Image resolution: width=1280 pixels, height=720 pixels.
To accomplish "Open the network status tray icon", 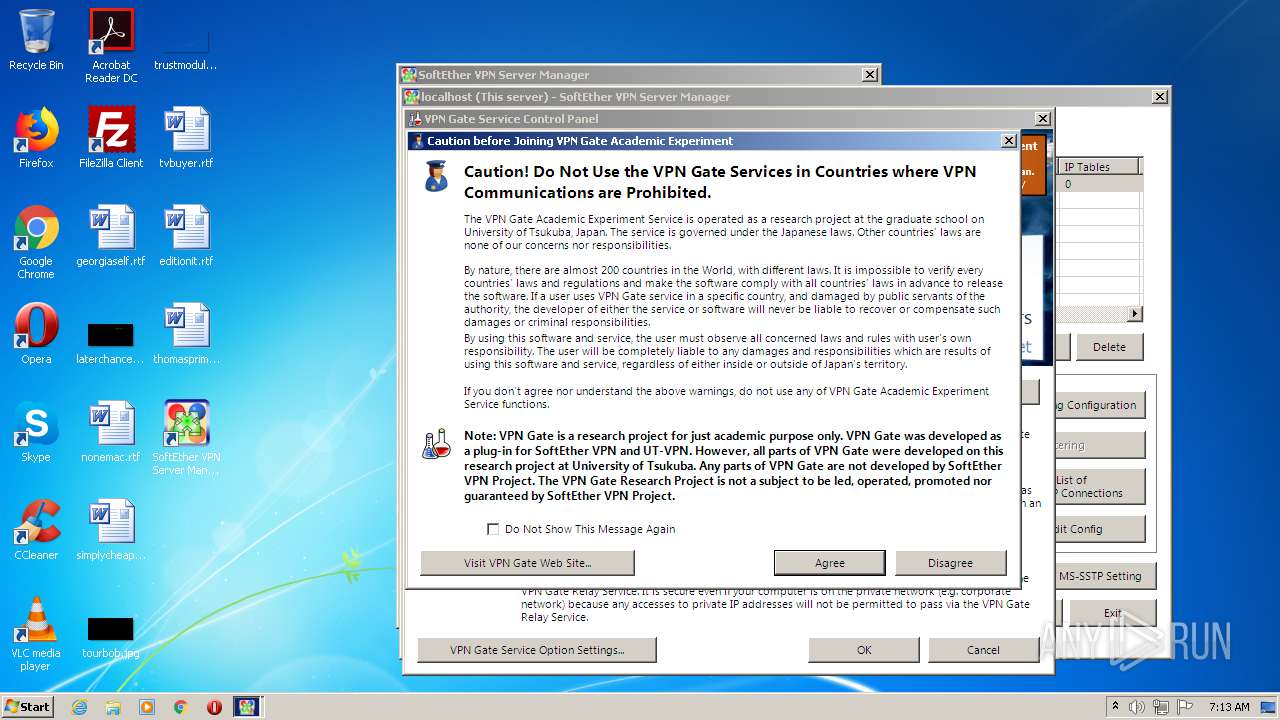I will pyautogui.click(x=1162, y=707).
